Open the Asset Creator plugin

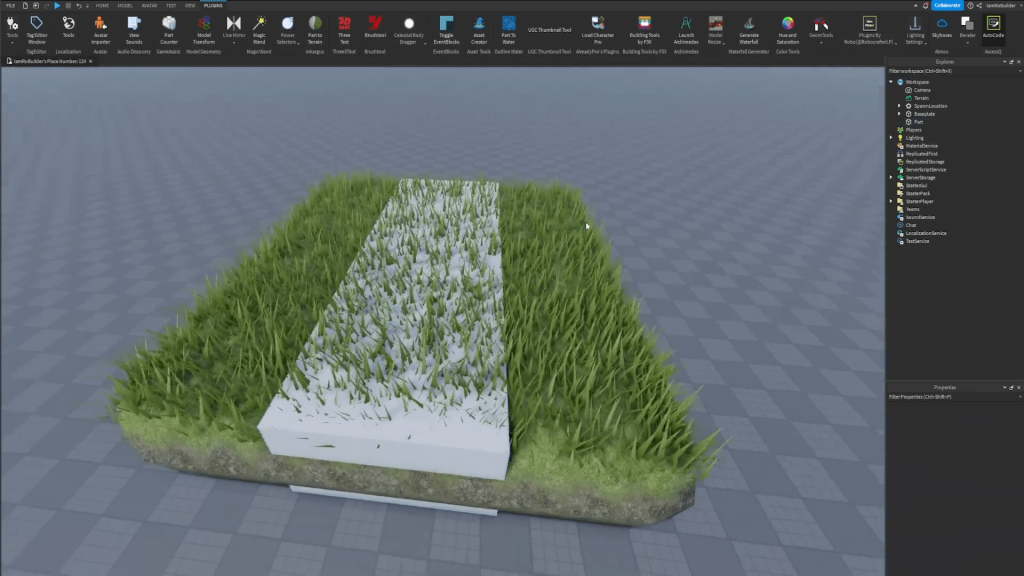(479, 30)
